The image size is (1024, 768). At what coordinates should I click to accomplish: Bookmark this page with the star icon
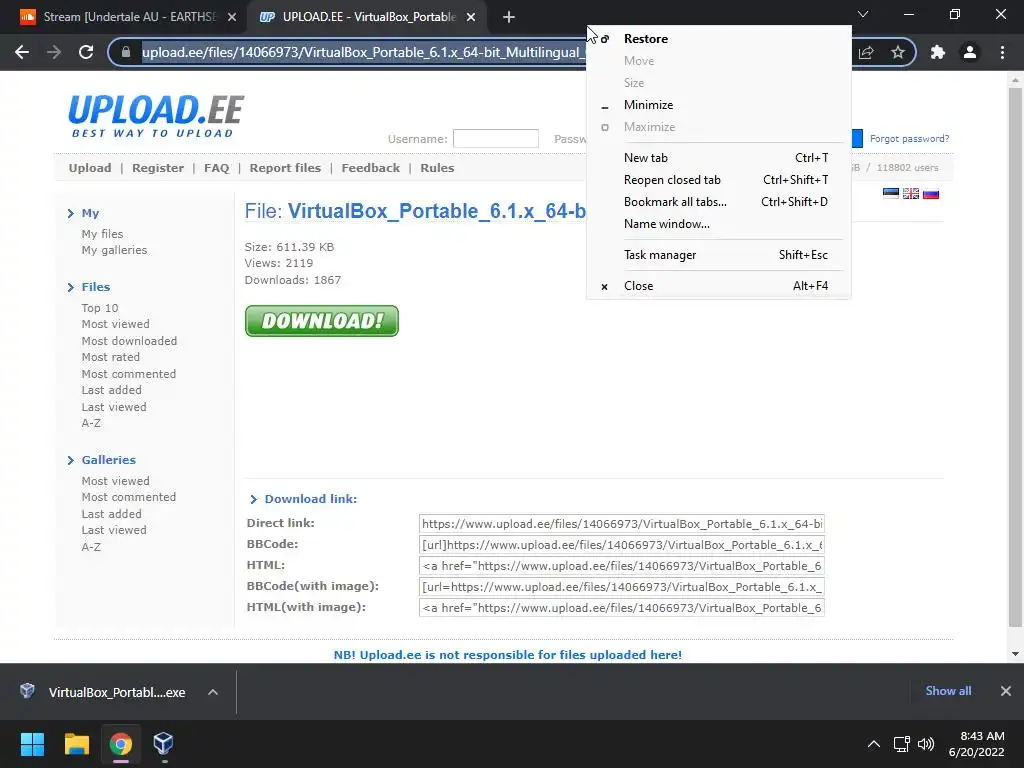[x=898, y=52]
